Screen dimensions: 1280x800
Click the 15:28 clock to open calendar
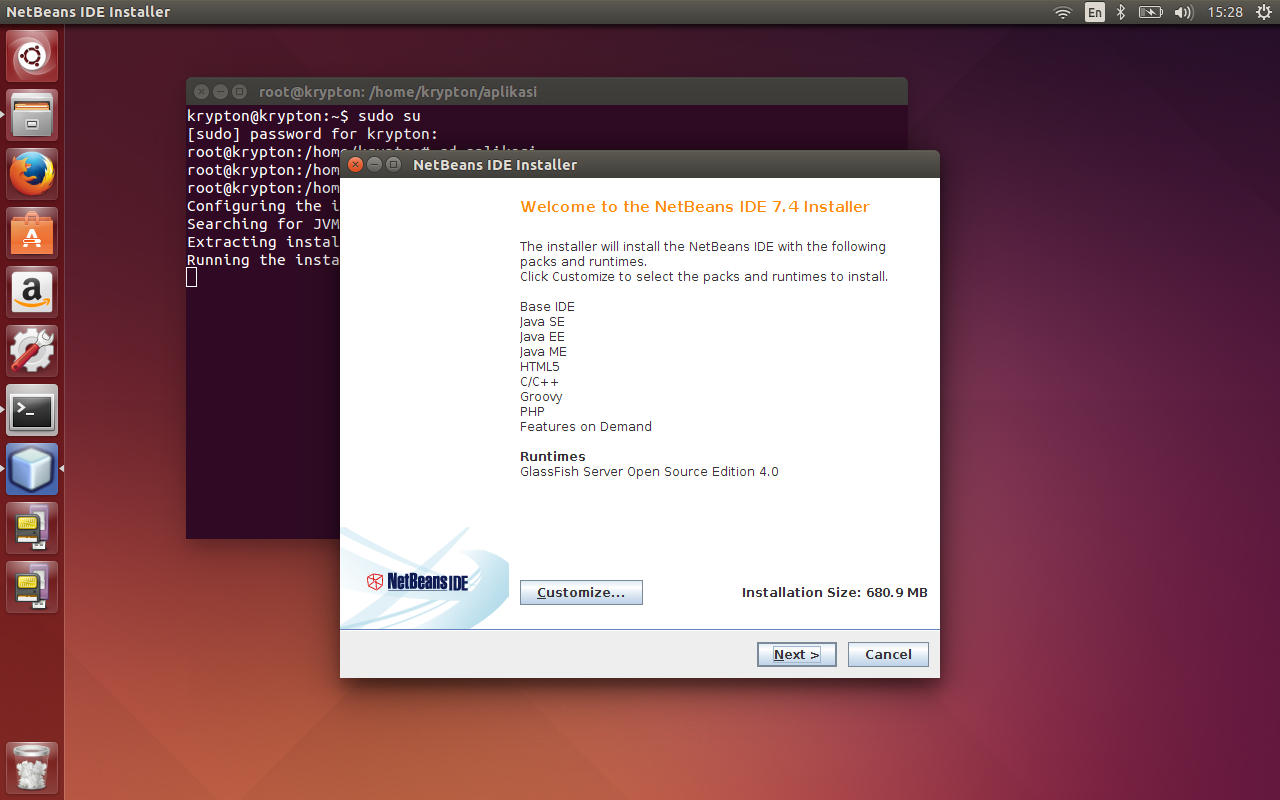(1226, 13)
